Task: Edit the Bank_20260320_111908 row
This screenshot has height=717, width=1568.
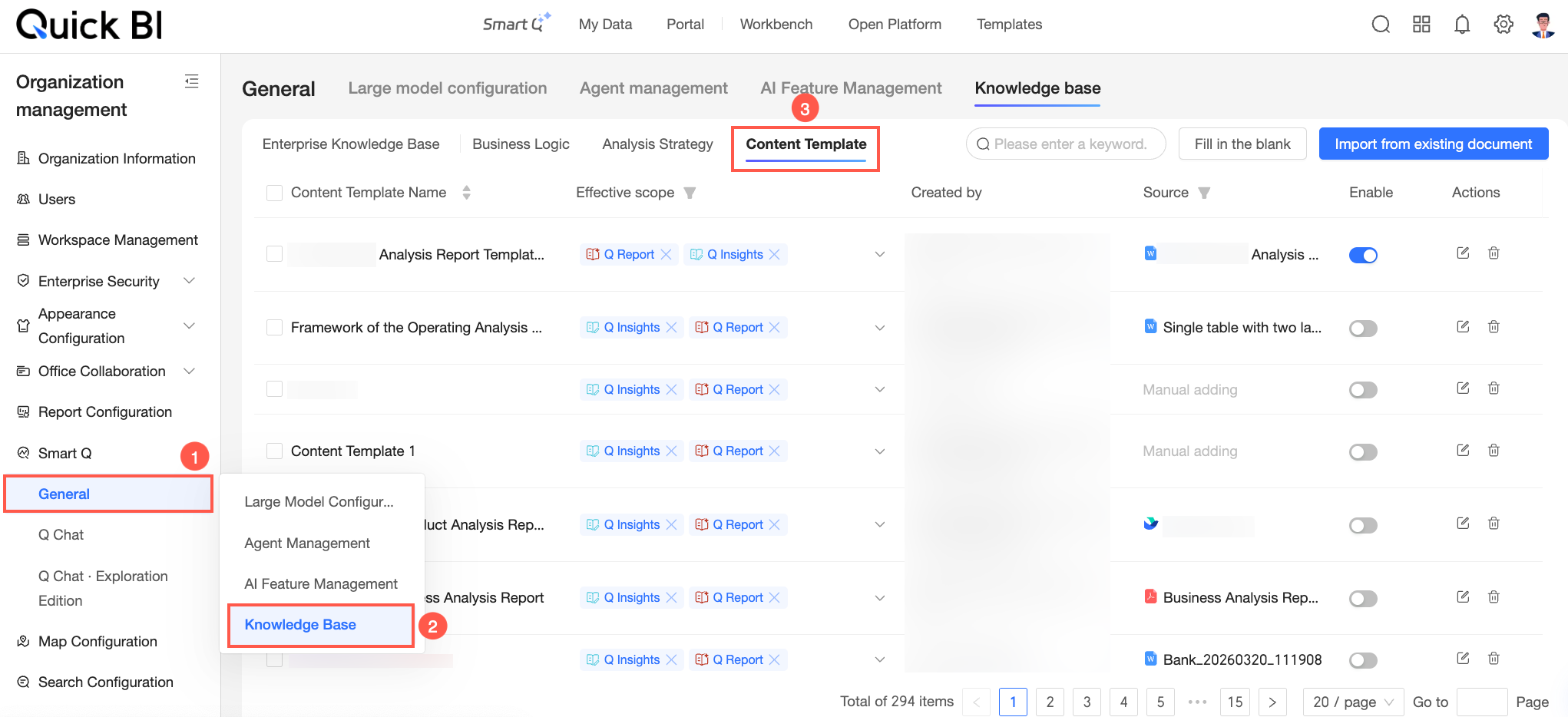Action: tap(1463, 659)
